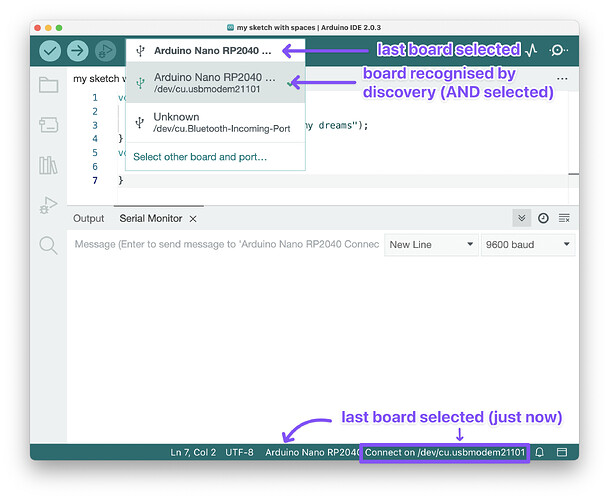Viewport: 608px width, 500px height.
Task: Open the Sketchbook folder sidebar icon
Action: [48, 85]
